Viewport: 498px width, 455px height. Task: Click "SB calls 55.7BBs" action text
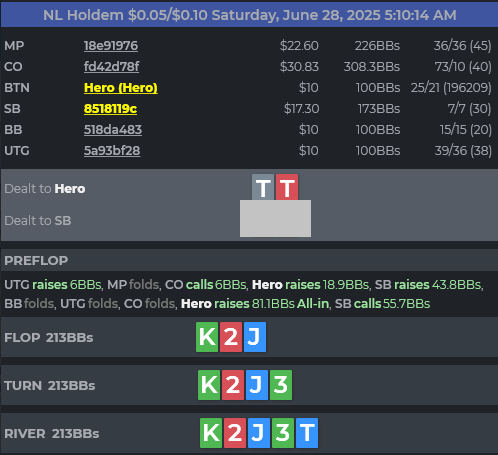point(382,304)
